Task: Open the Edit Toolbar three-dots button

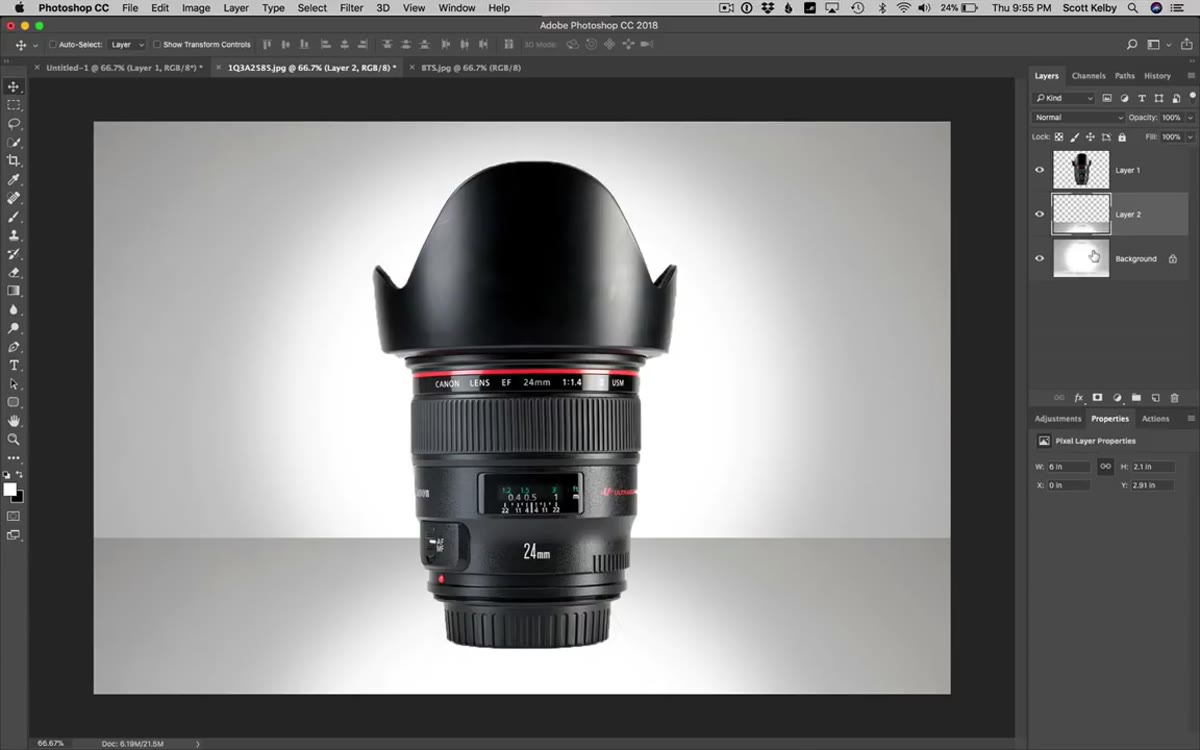Action: tap(13, 458)
